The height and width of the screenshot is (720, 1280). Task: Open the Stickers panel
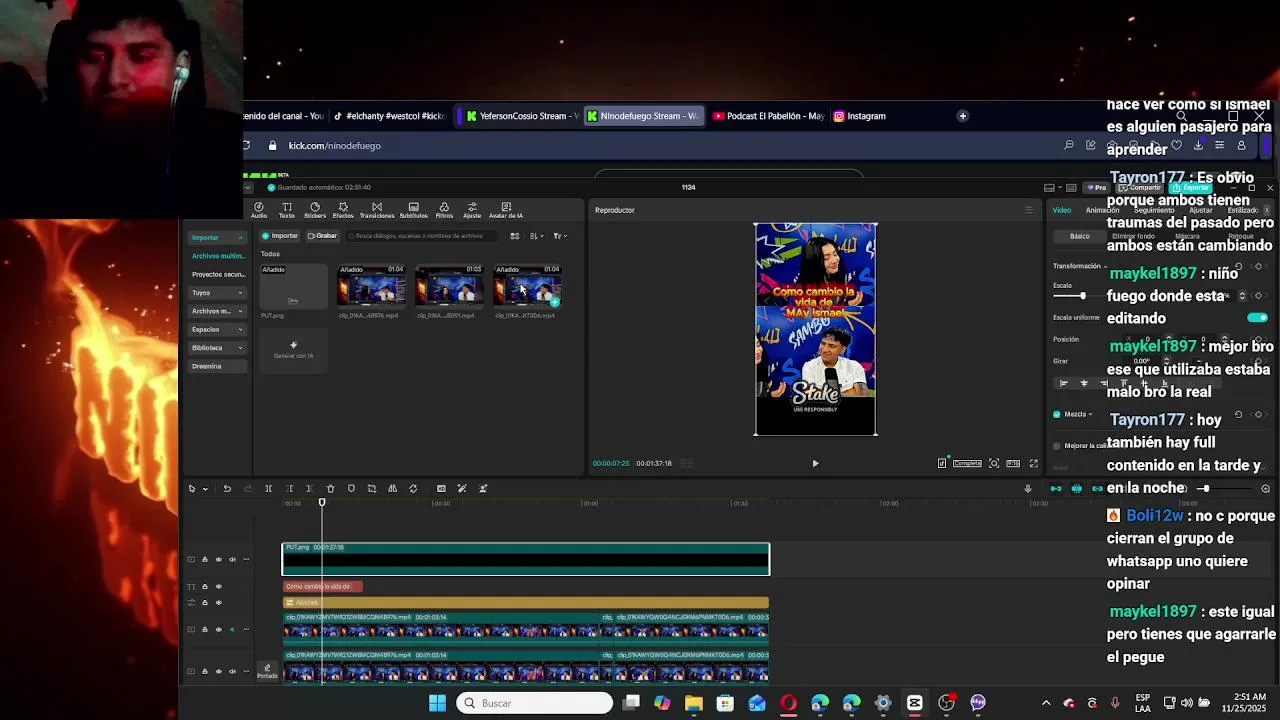click(315, 210)
